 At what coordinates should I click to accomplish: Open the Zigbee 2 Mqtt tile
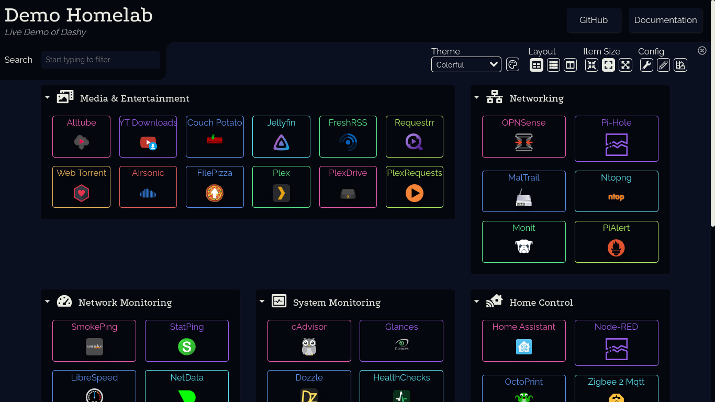point(617,389)
